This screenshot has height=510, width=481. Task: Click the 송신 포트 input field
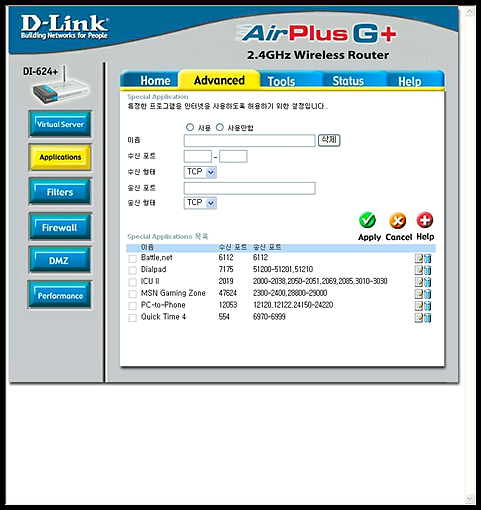point(249,188)
